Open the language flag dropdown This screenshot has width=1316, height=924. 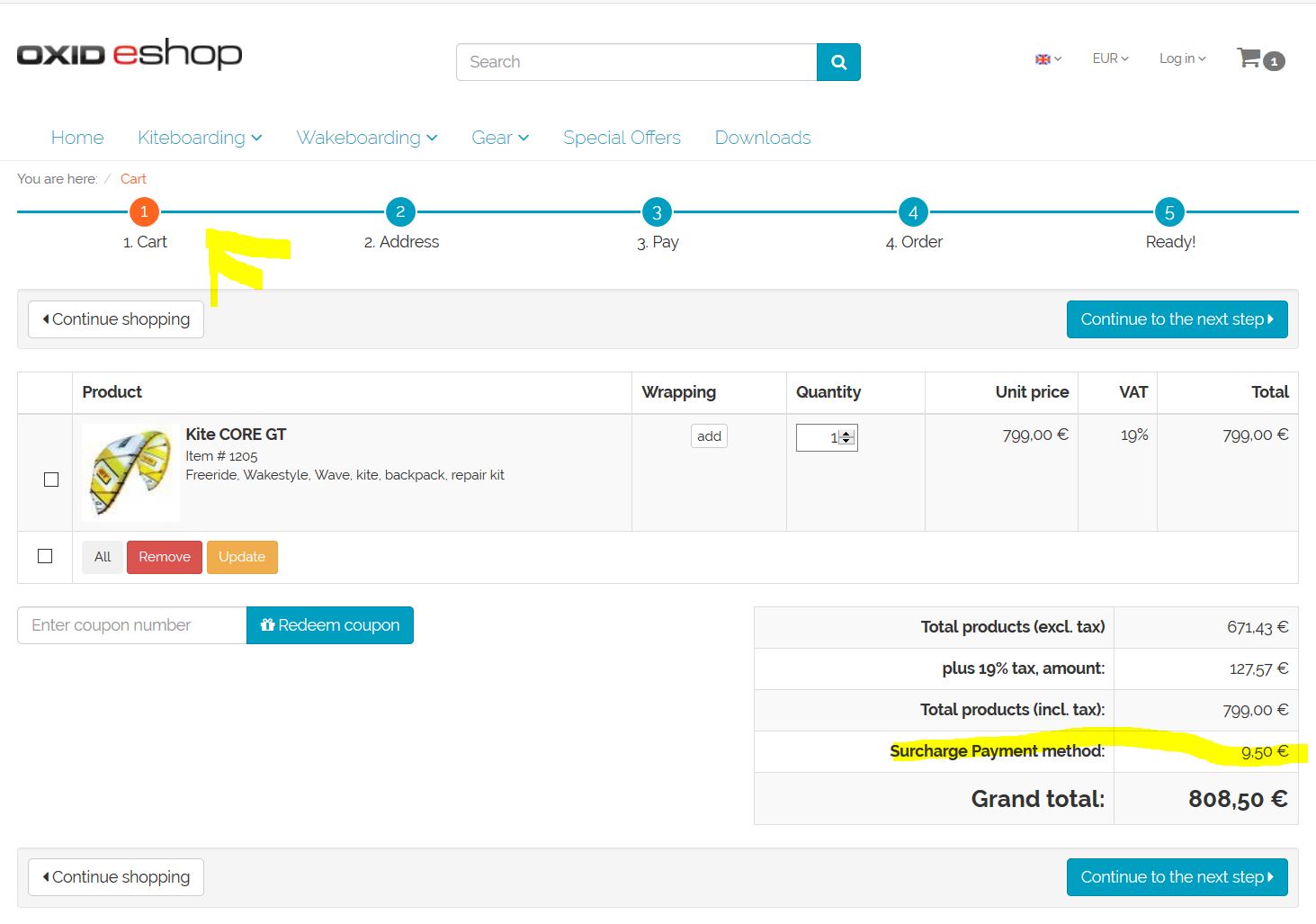click(1048, 59)
